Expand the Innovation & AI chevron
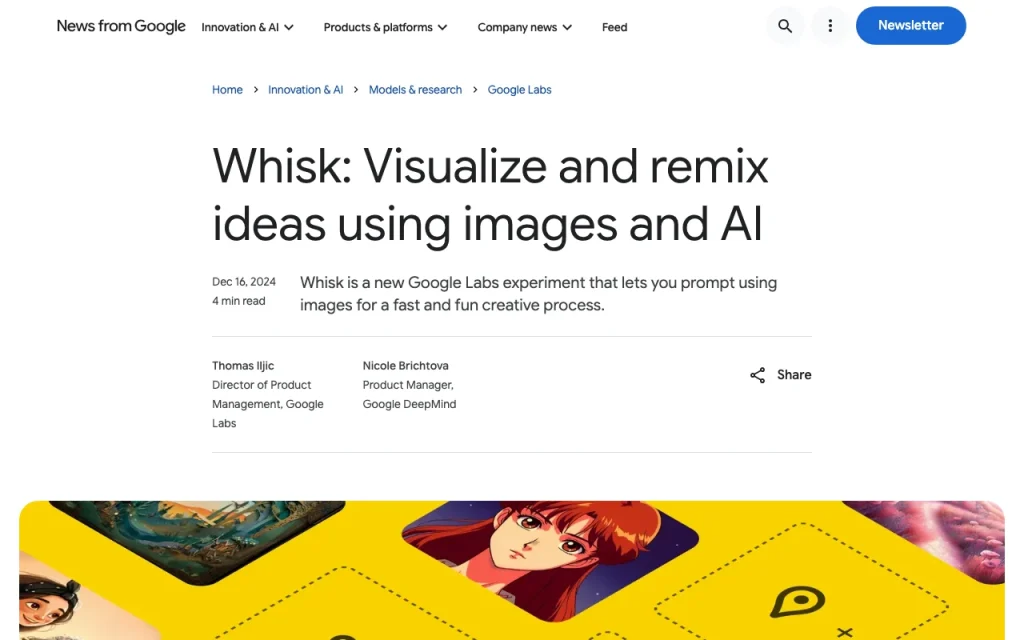Screen dimensions: 1024x640 point(289,27)
